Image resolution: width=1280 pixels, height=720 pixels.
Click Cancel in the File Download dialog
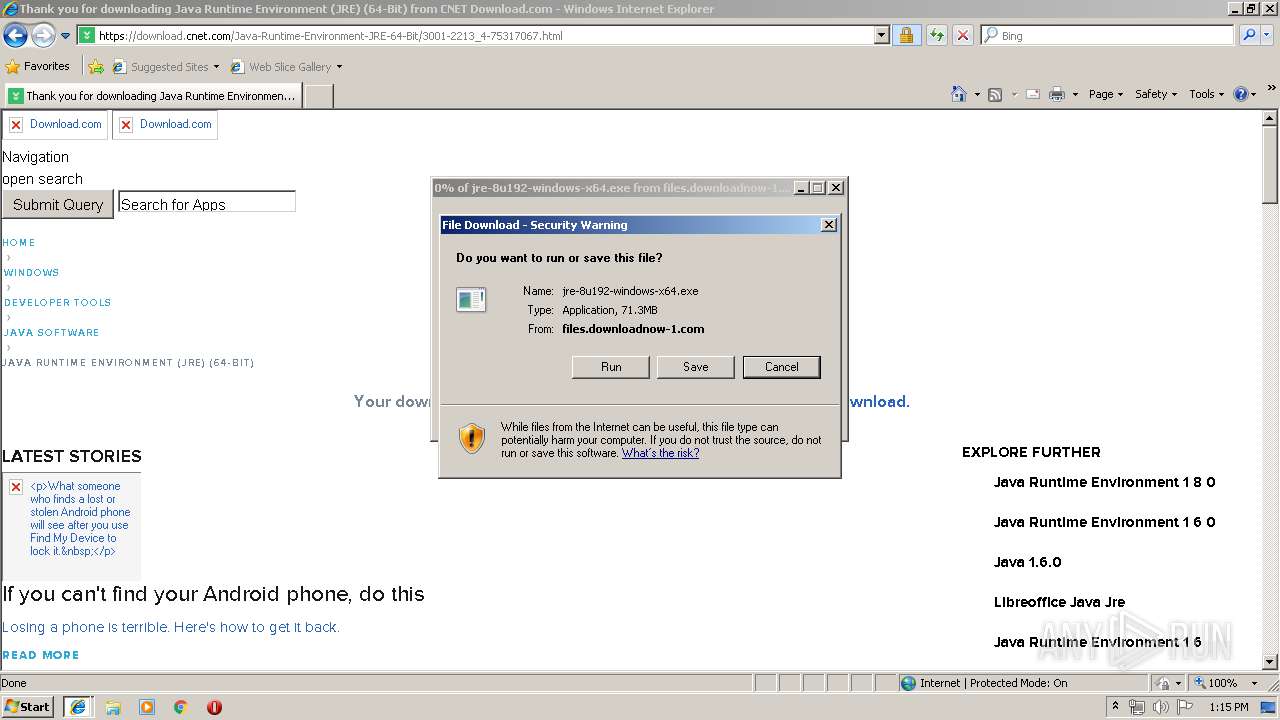pyautogui.click(x=782, y=367)
